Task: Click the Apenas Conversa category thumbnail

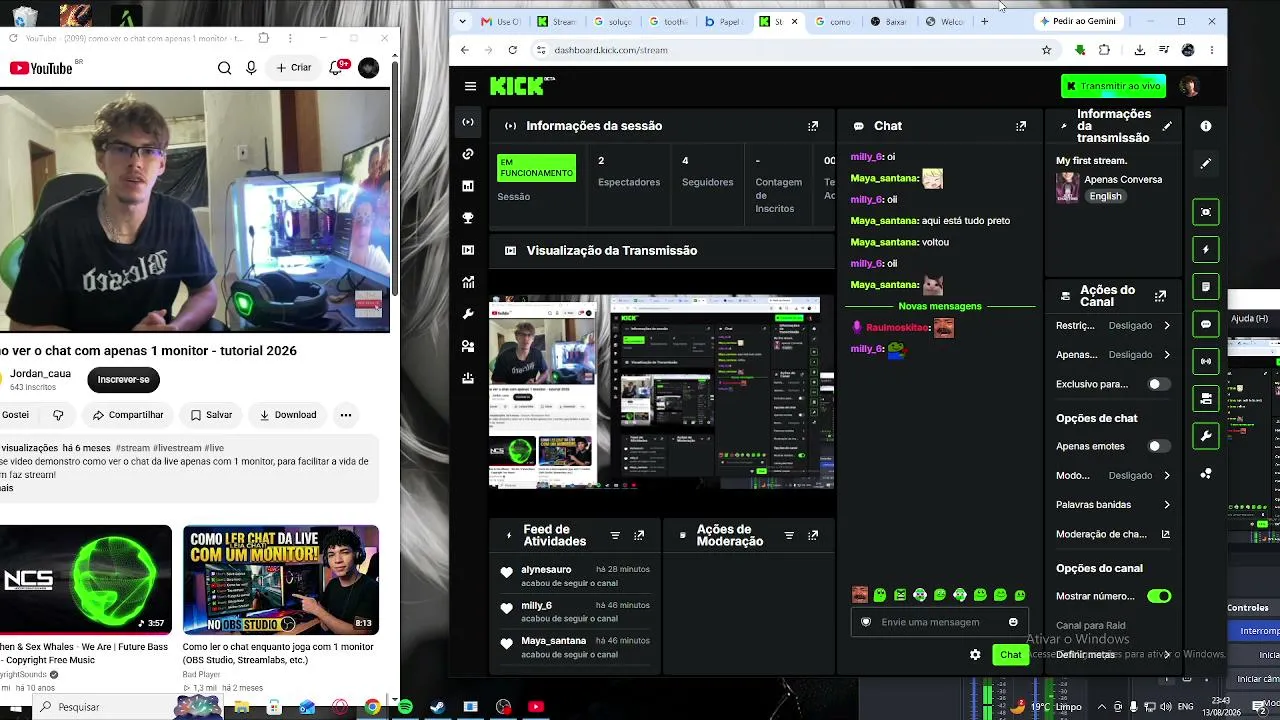Action: tap(1067, 188)
